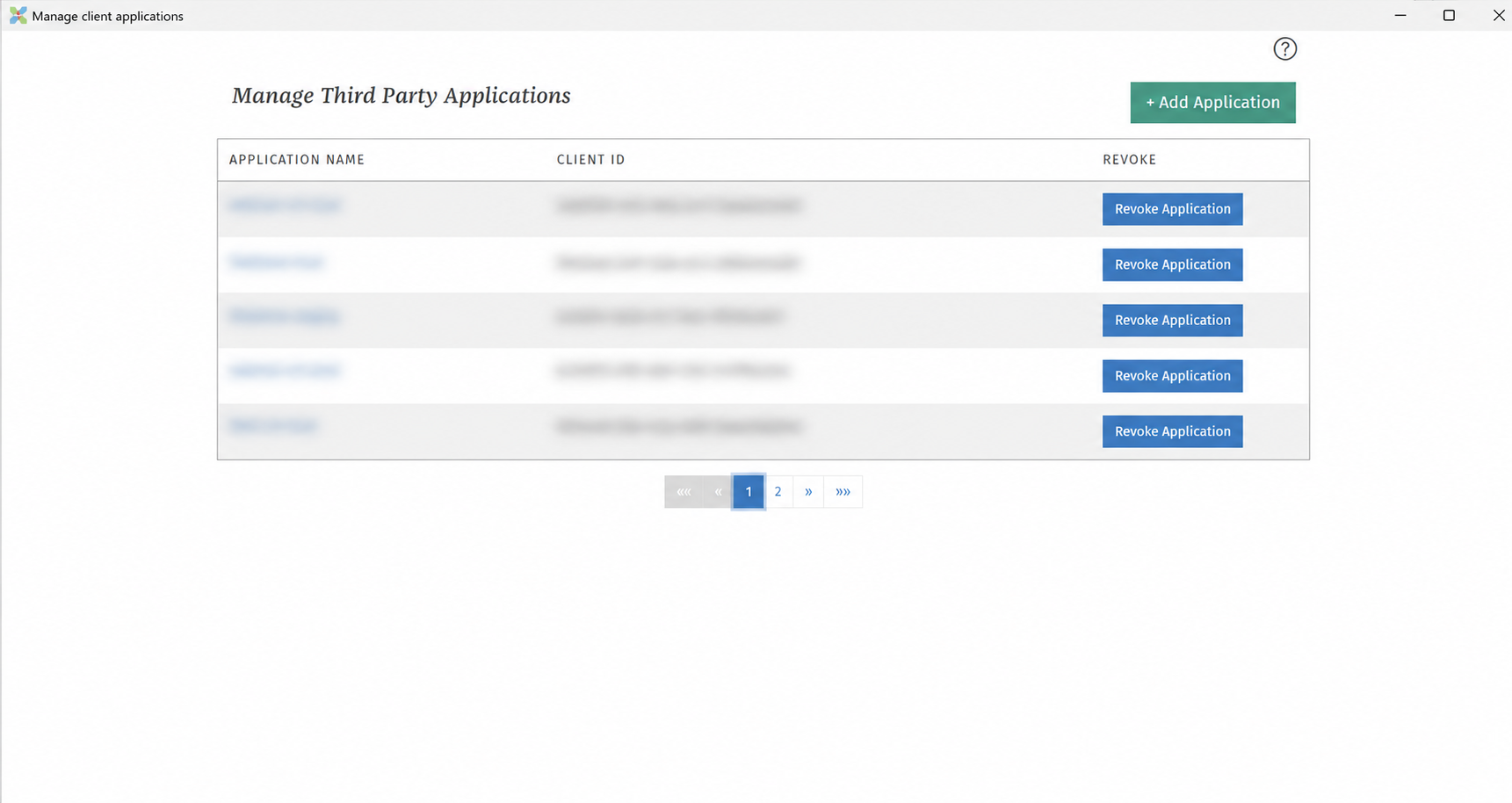Revoke the application in the second table row

click(1172, 264)
